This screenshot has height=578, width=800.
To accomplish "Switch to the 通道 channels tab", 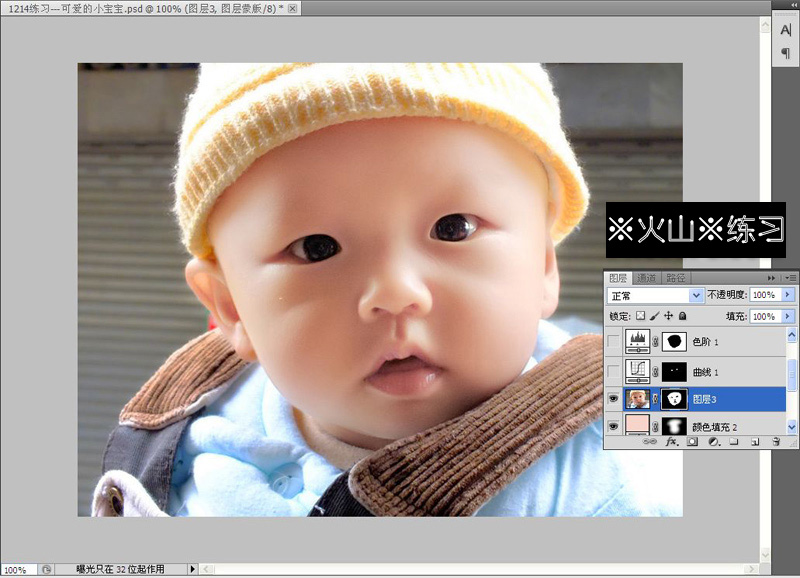I will 646,277.
